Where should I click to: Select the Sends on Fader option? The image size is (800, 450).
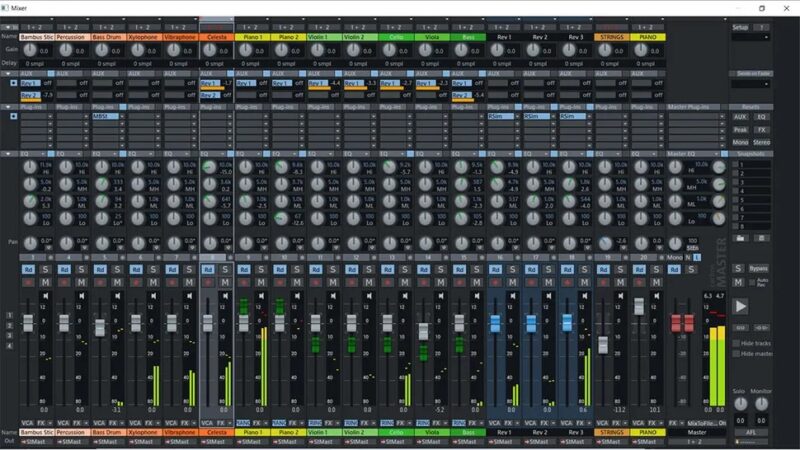pos(751,74)
